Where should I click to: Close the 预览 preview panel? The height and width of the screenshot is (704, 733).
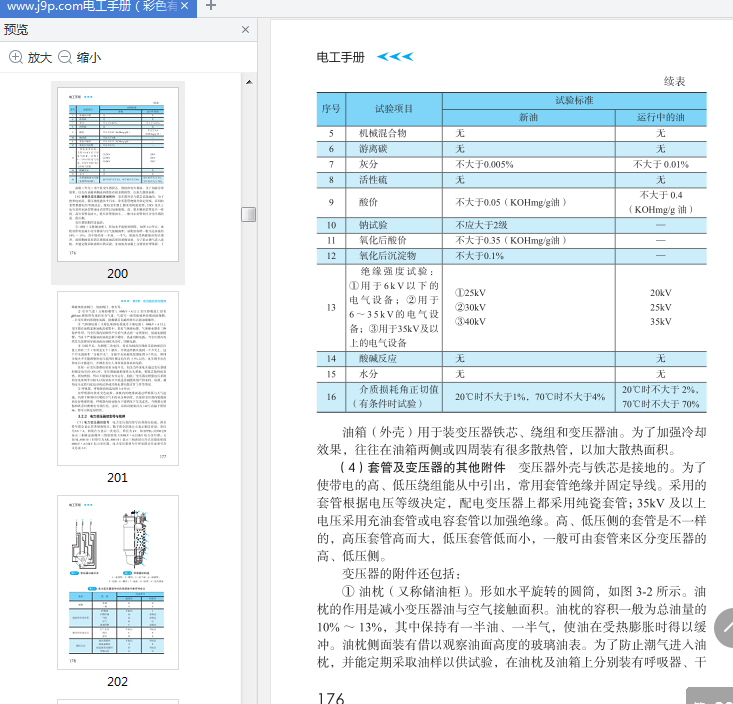click(x=245, y=29)
